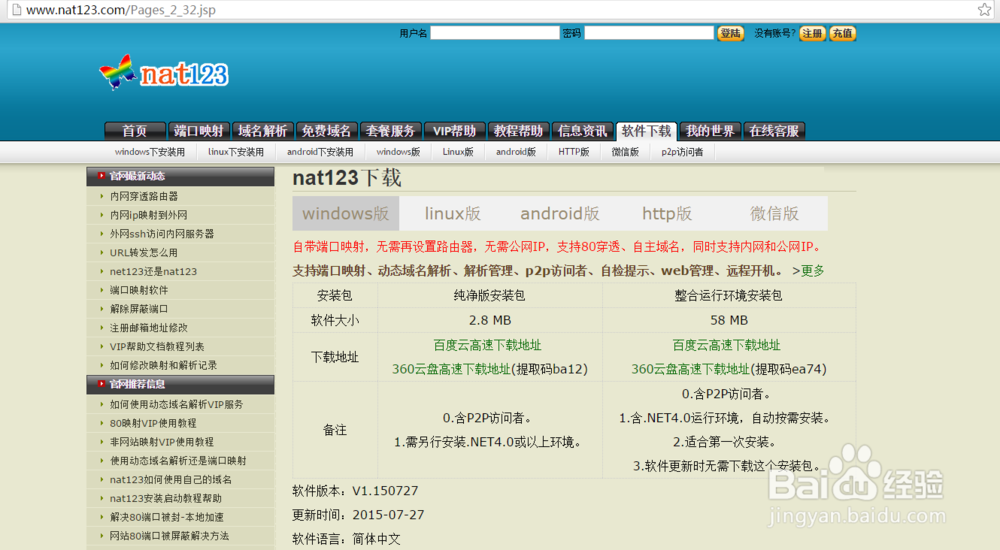Open sidebar link VIP帮助文档教程列表
Viewport: 1000px width, 550px height.
(x=157, y=346)
